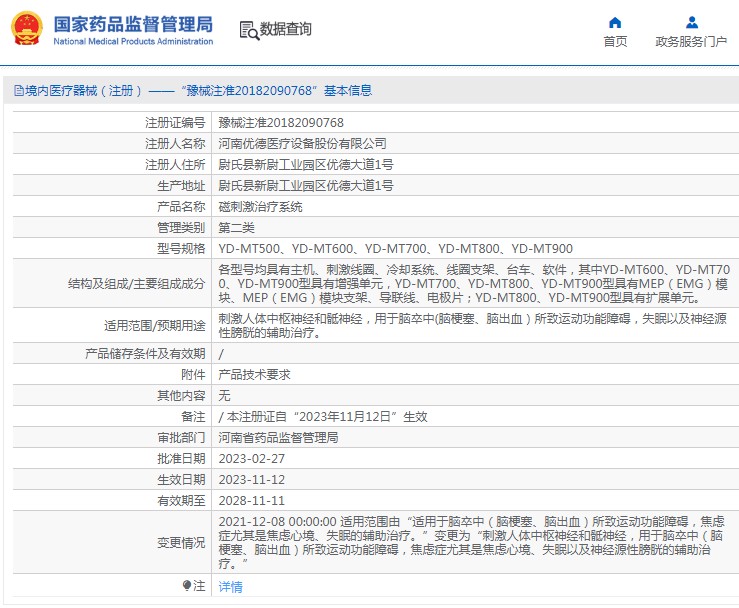Click the 数据查询 magnifier document icon
The image size is (739, 608).
pyautogui.click(x=248, y=30)
